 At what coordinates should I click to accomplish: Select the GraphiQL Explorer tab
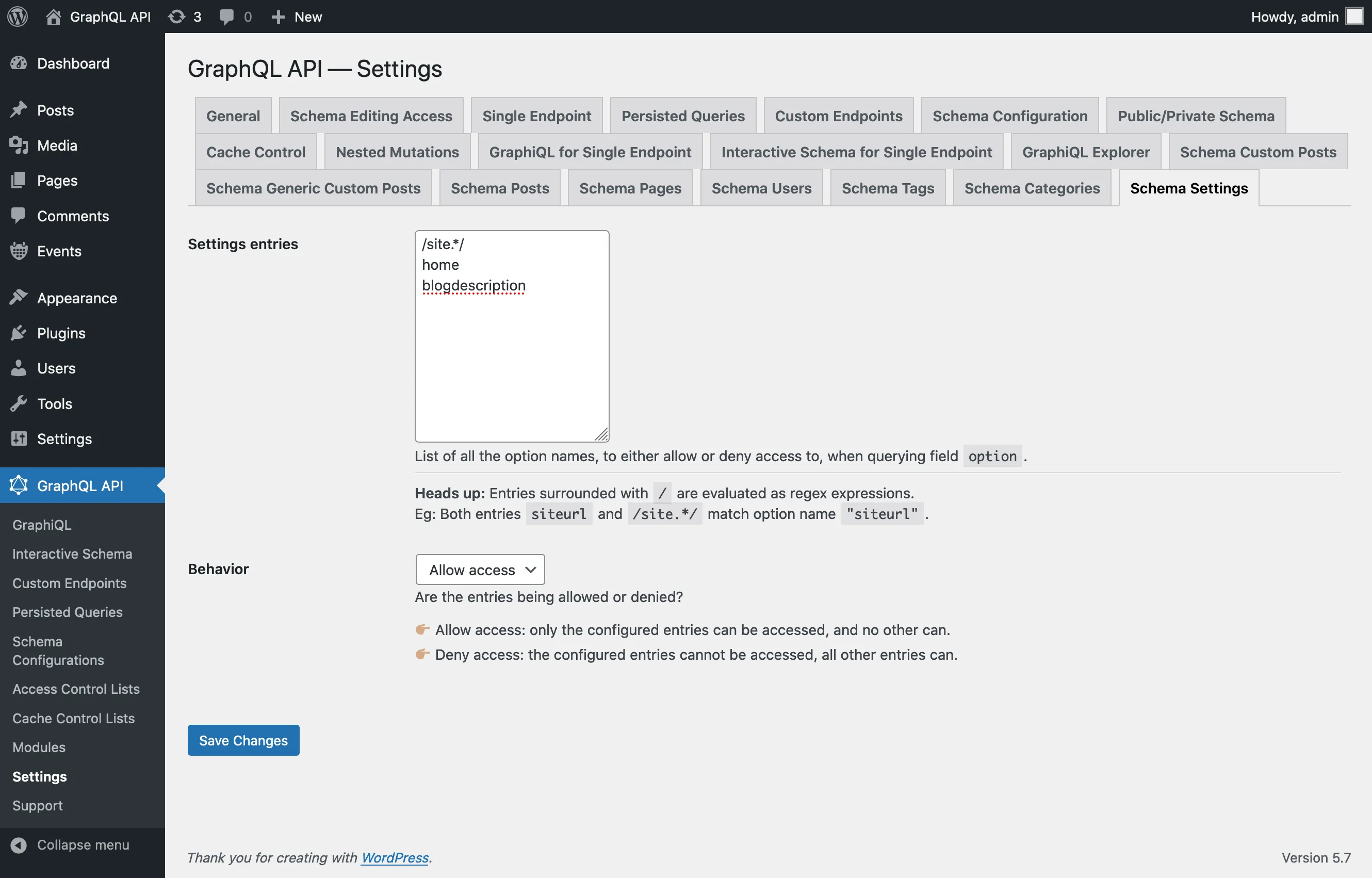tap(1086, 152)
